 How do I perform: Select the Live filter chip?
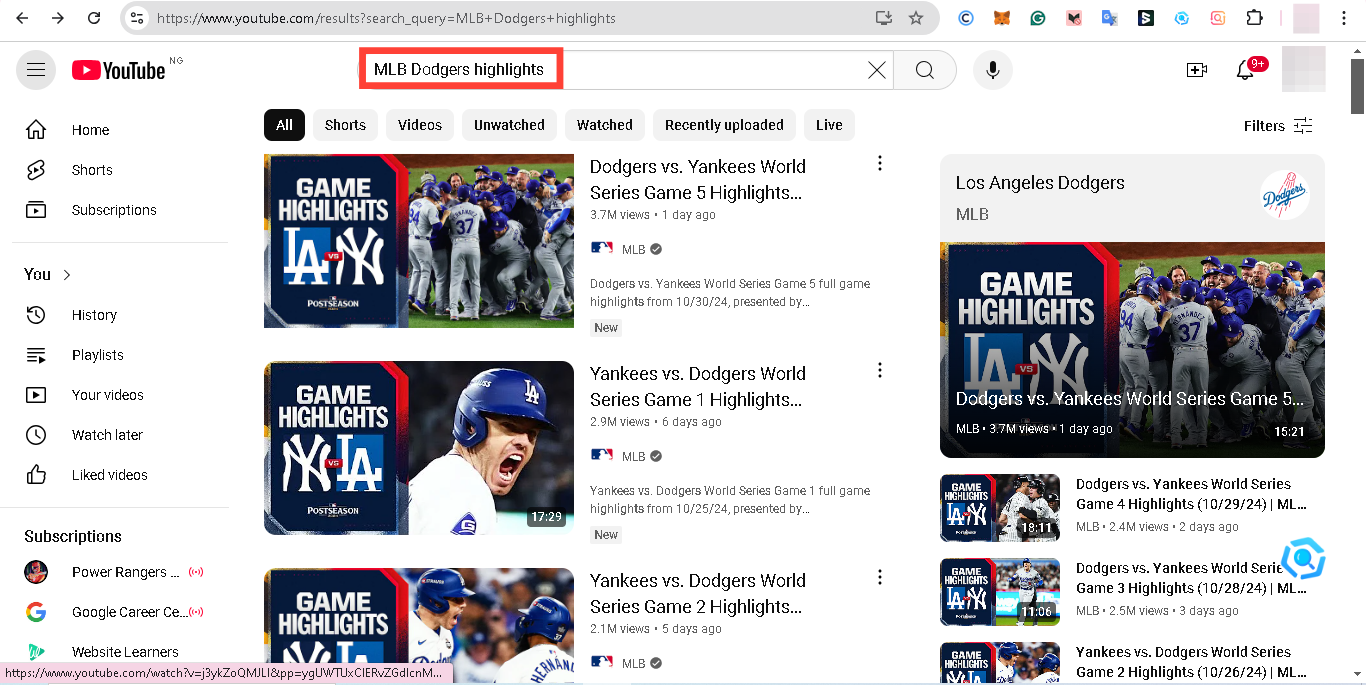829,125
